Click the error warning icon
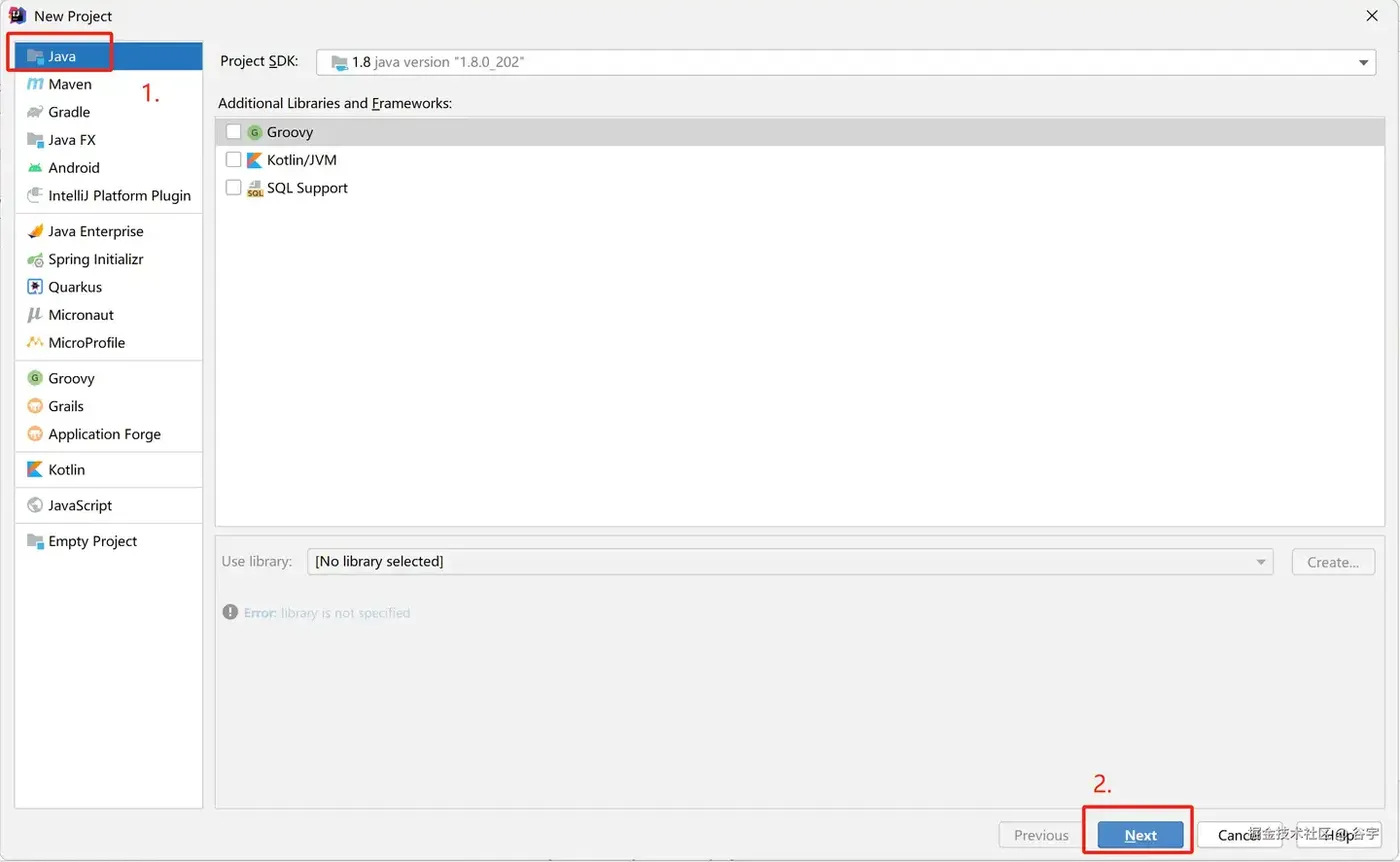This screenshot has width=1400, height=862. click(x=230, y=612)
